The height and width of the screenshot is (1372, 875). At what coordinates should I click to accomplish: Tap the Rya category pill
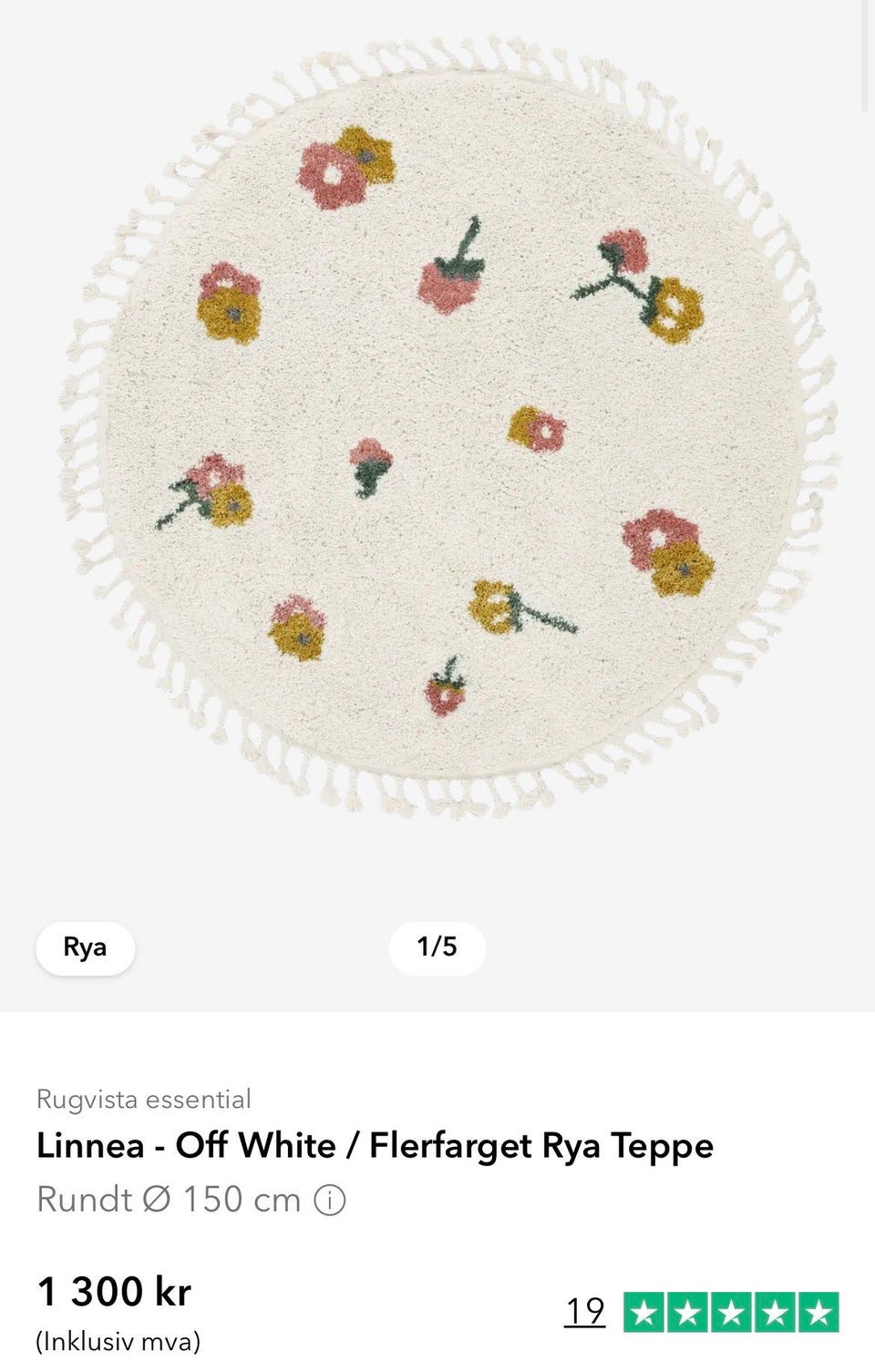click(x=85, y=947)
